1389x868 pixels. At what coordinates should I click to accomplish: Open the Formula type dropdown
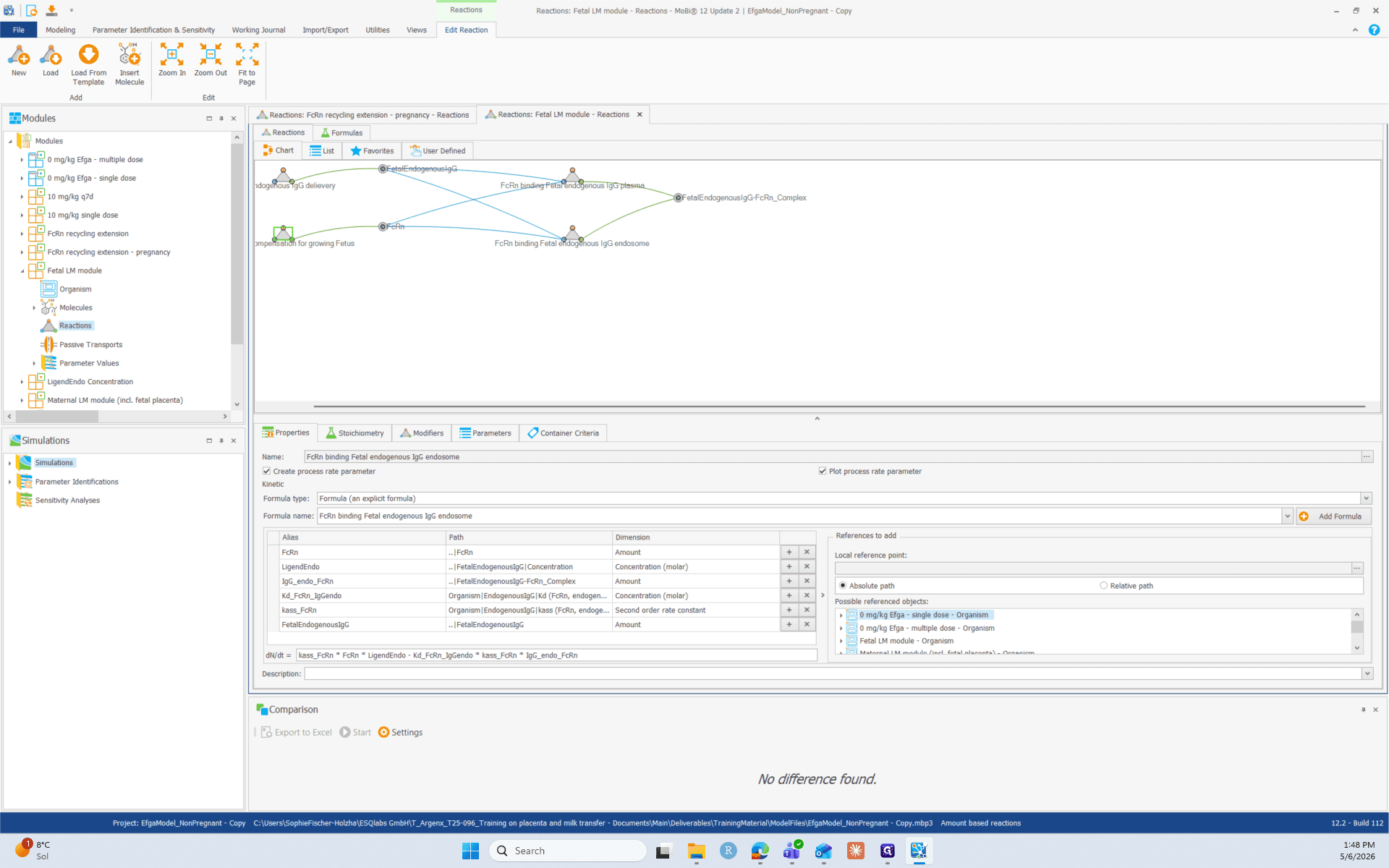click(x=1366, y=498)
